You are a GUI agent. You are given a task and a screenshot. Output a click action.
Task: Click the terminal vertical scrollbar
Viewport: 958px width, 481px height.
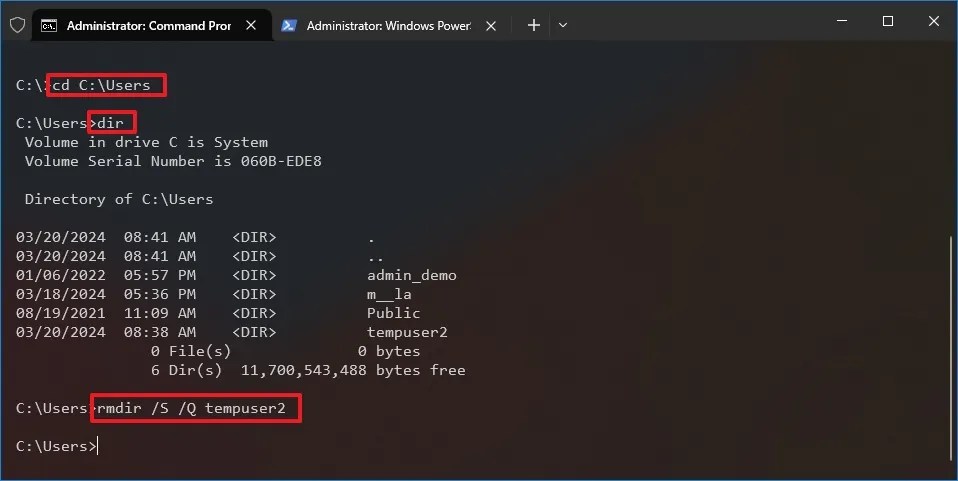click(951, 348)
